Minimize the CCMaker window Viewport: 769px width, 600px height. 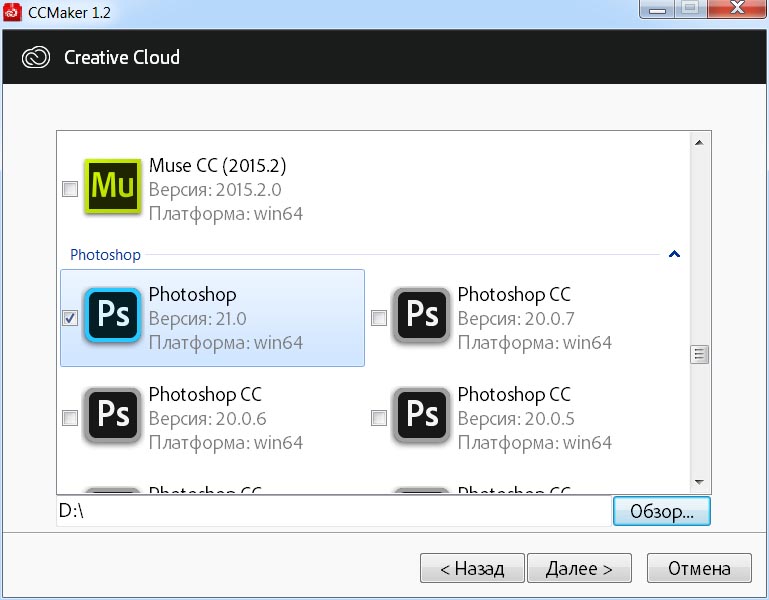[657, 9]
